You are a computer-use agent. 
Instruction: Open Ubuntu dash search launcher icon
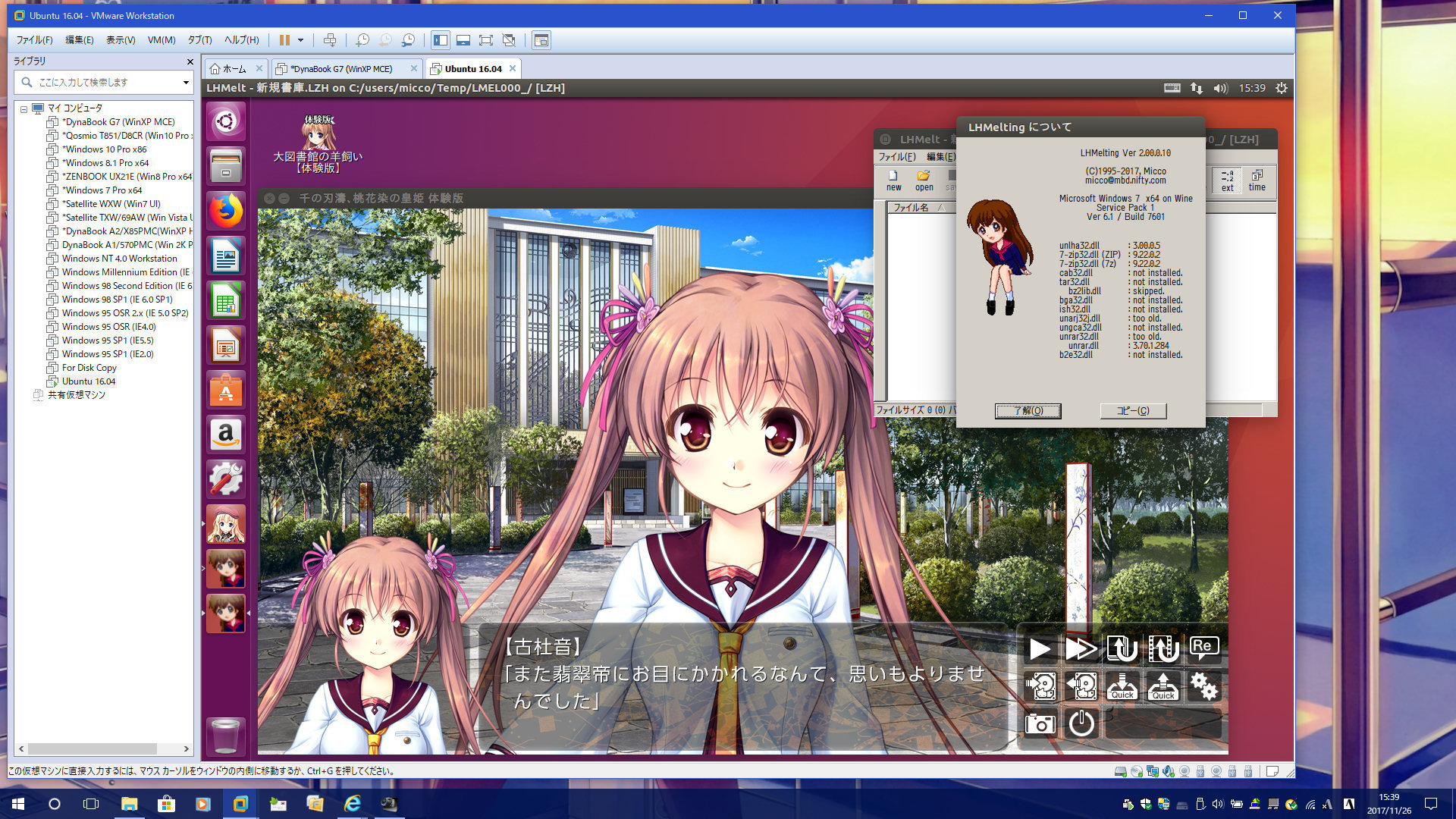tap(226, 121)
